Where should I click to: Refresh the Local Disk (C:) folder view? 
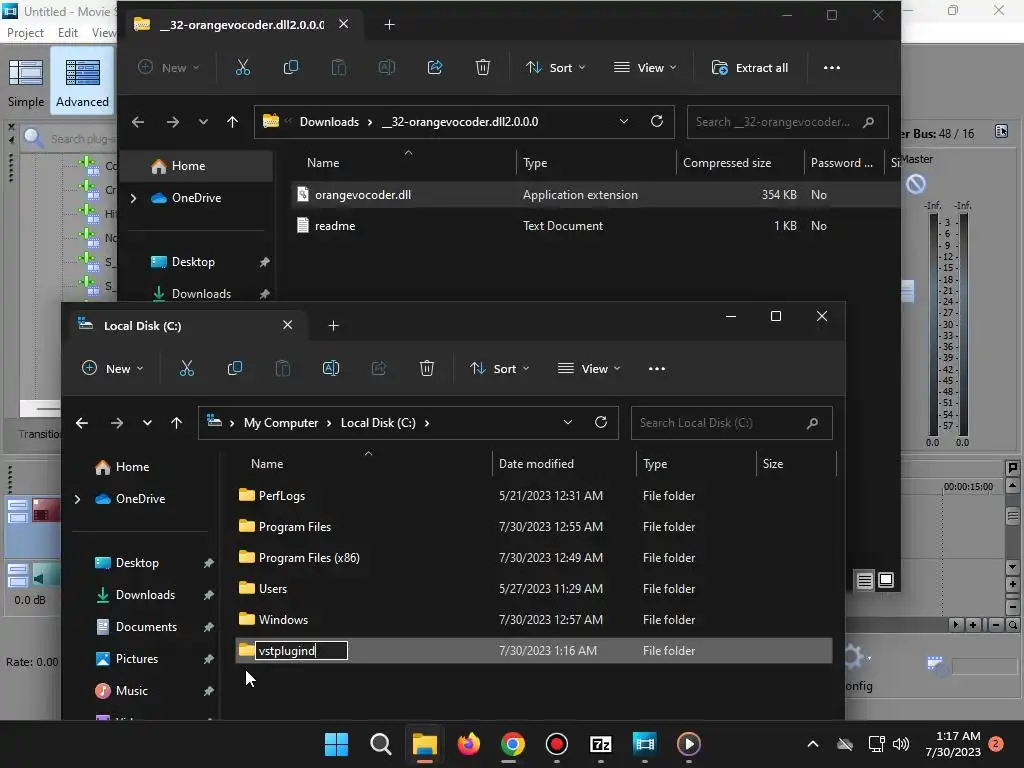tap(601, 423)
